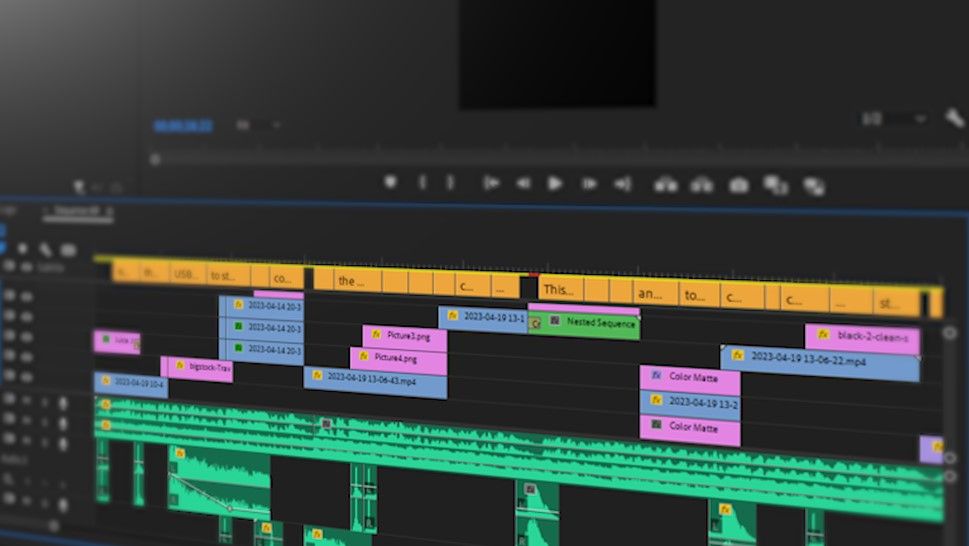969x546 pixels.
Task: Click fx badge on black-2-clean-s clip
Action: (x=823, y=334)
